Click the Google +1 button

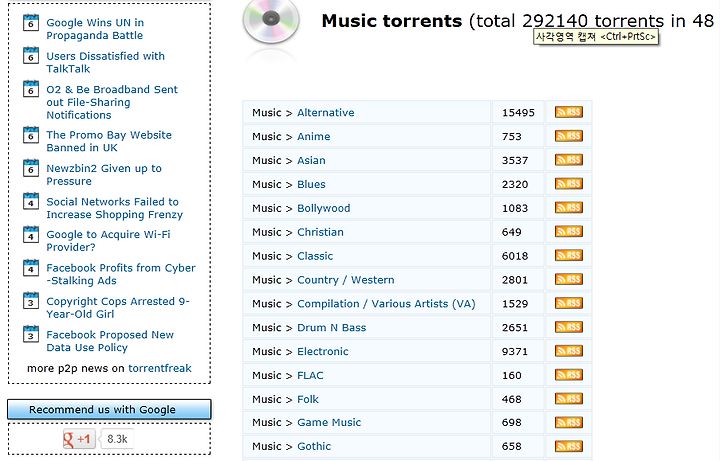point(79,439)
